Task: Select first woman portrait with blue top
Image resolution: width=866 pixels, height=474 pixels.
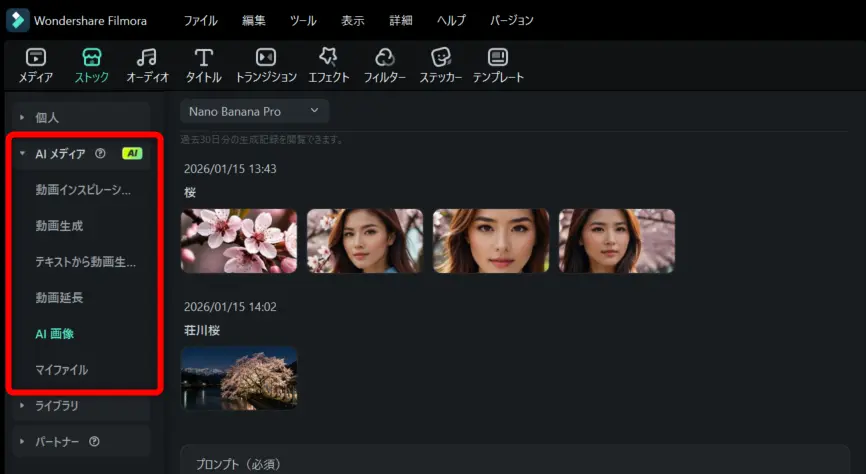Action: point(365,241)
